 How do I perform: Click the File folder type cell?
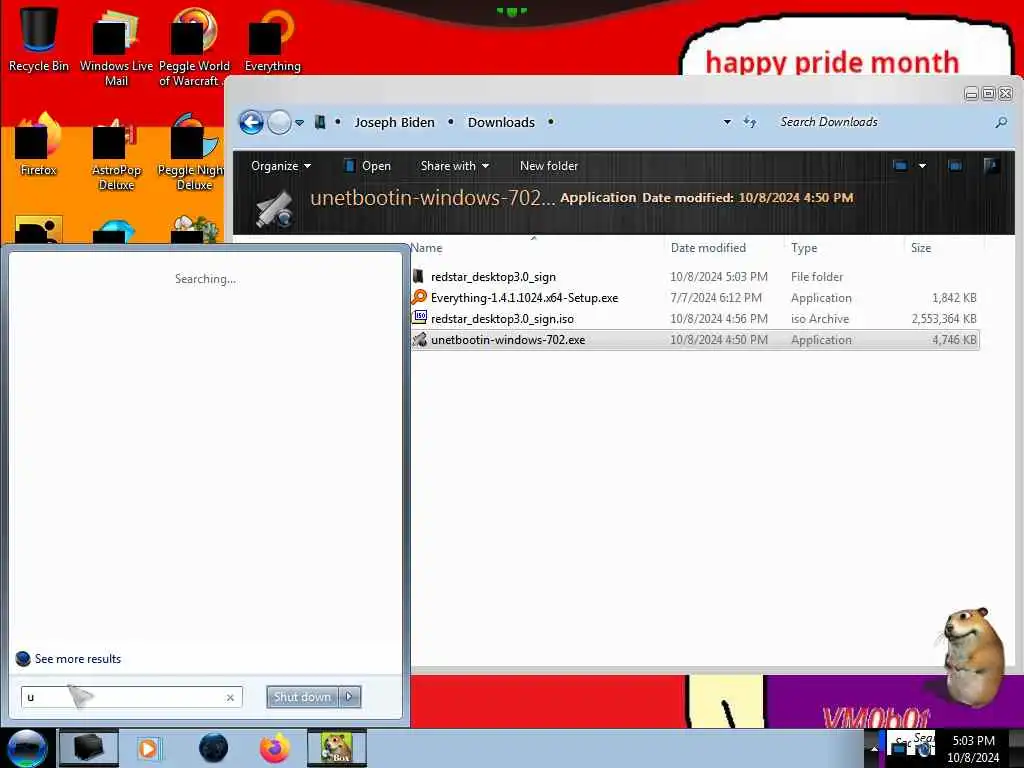(x=816, y=277)
